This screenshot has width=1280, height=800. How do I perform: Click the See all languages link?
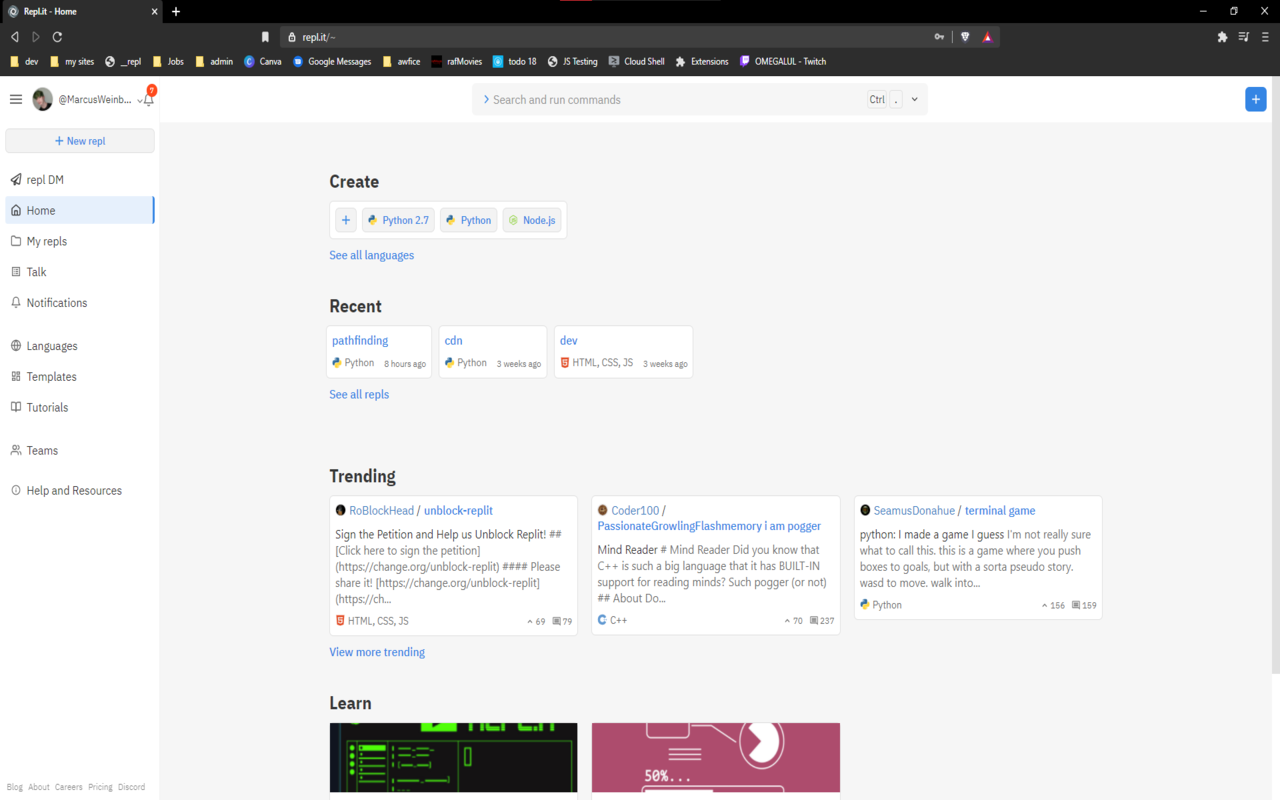tap(371, 255)
